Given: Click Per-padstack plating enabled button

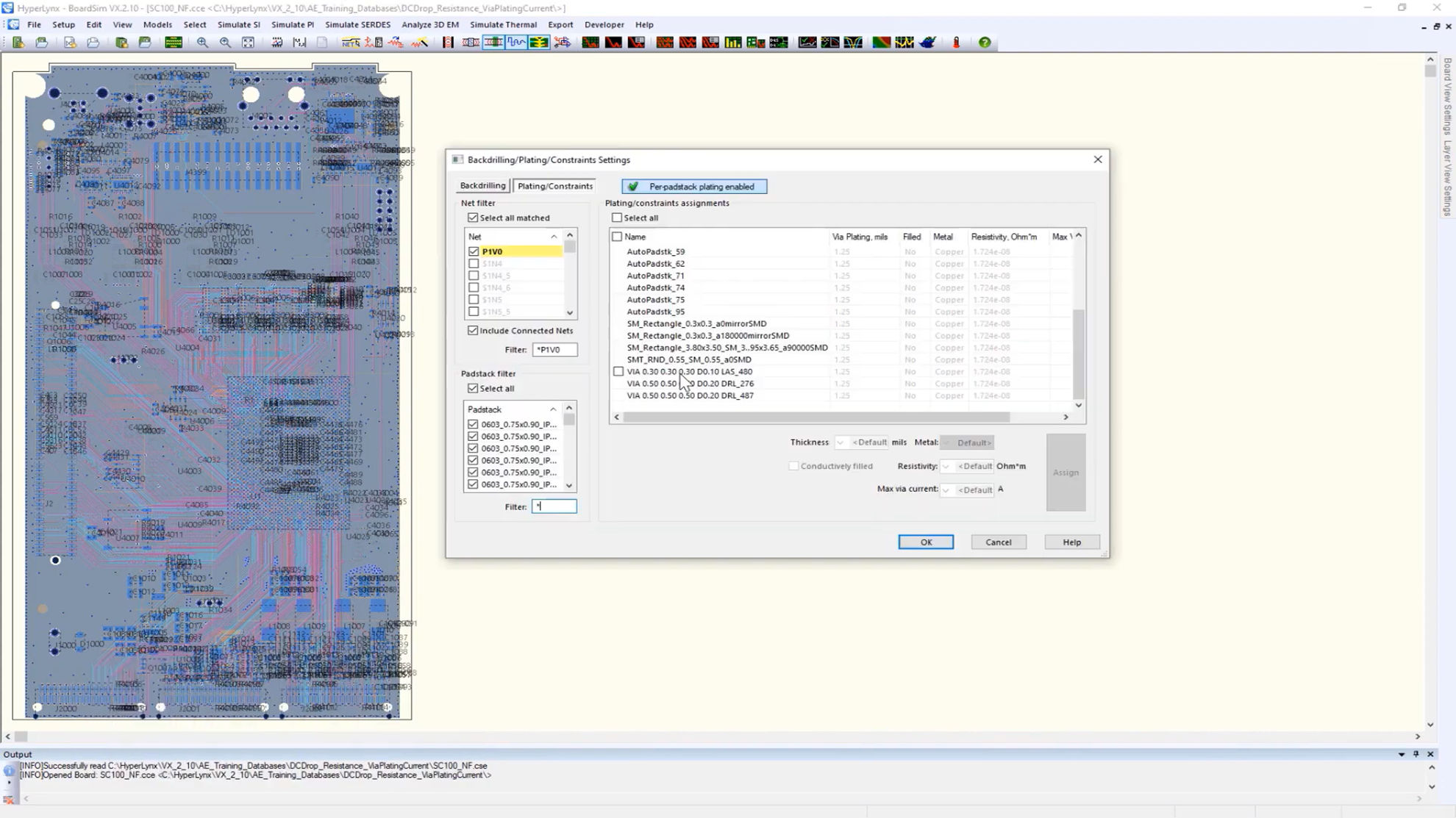Looking at the screenshot, I should [x=694, y=187].
